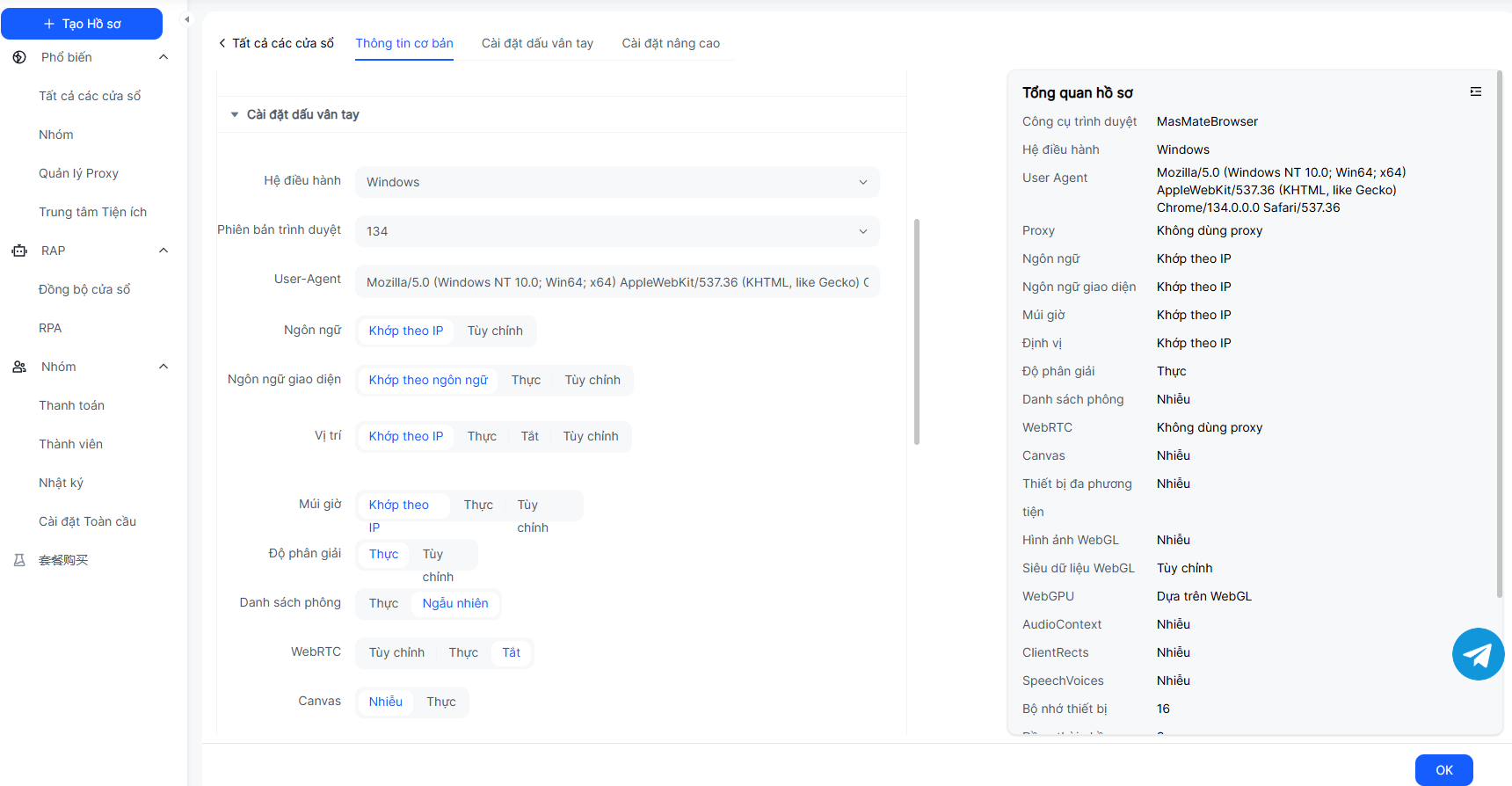Collapse the left sidebar arrow

tap(186, 19)
